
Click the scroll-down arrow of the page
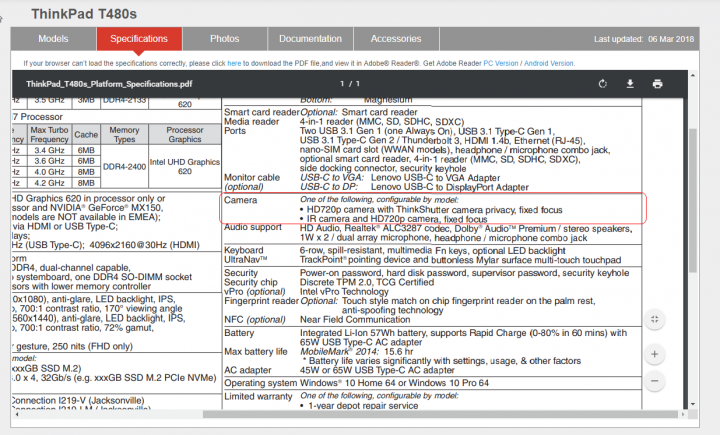pyautogui.click(x=692, y=404)
